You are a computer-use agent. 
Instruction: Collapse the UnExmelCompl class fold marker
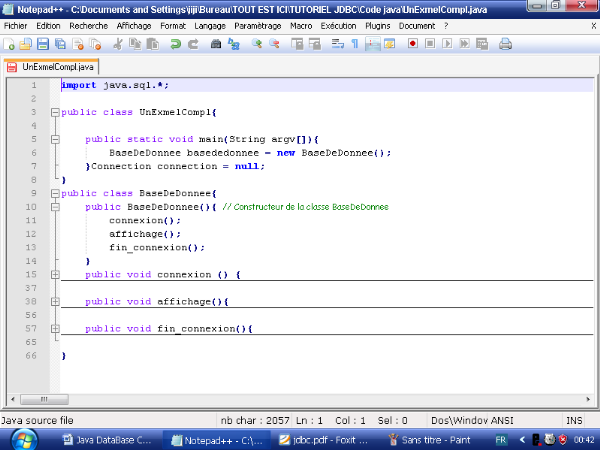click(x=55, y=113)
